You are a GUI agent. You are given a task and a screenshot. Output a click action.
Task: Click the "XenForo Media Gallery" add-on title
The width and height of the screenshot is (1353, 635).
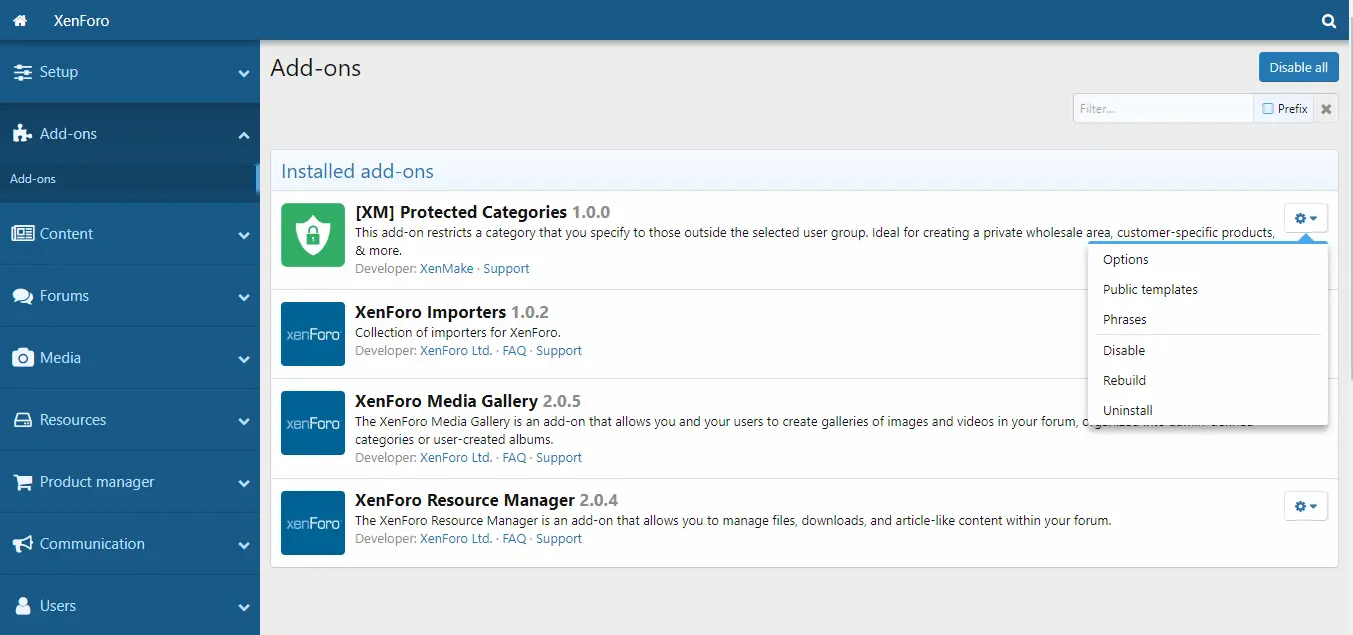pos(447,401)
